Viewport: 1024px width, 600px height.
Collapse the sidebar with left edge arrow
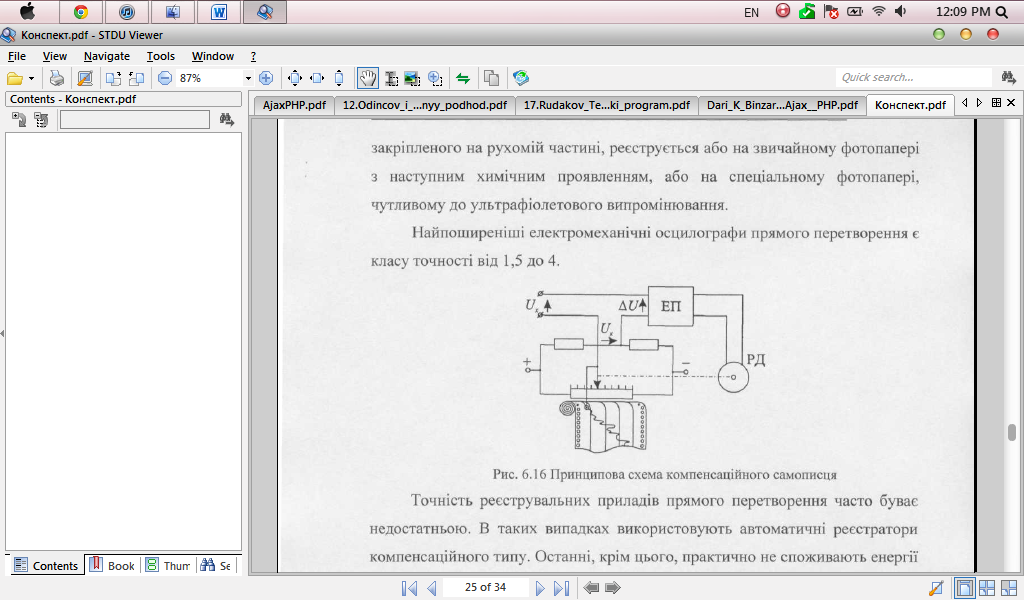tap(3, 334)
